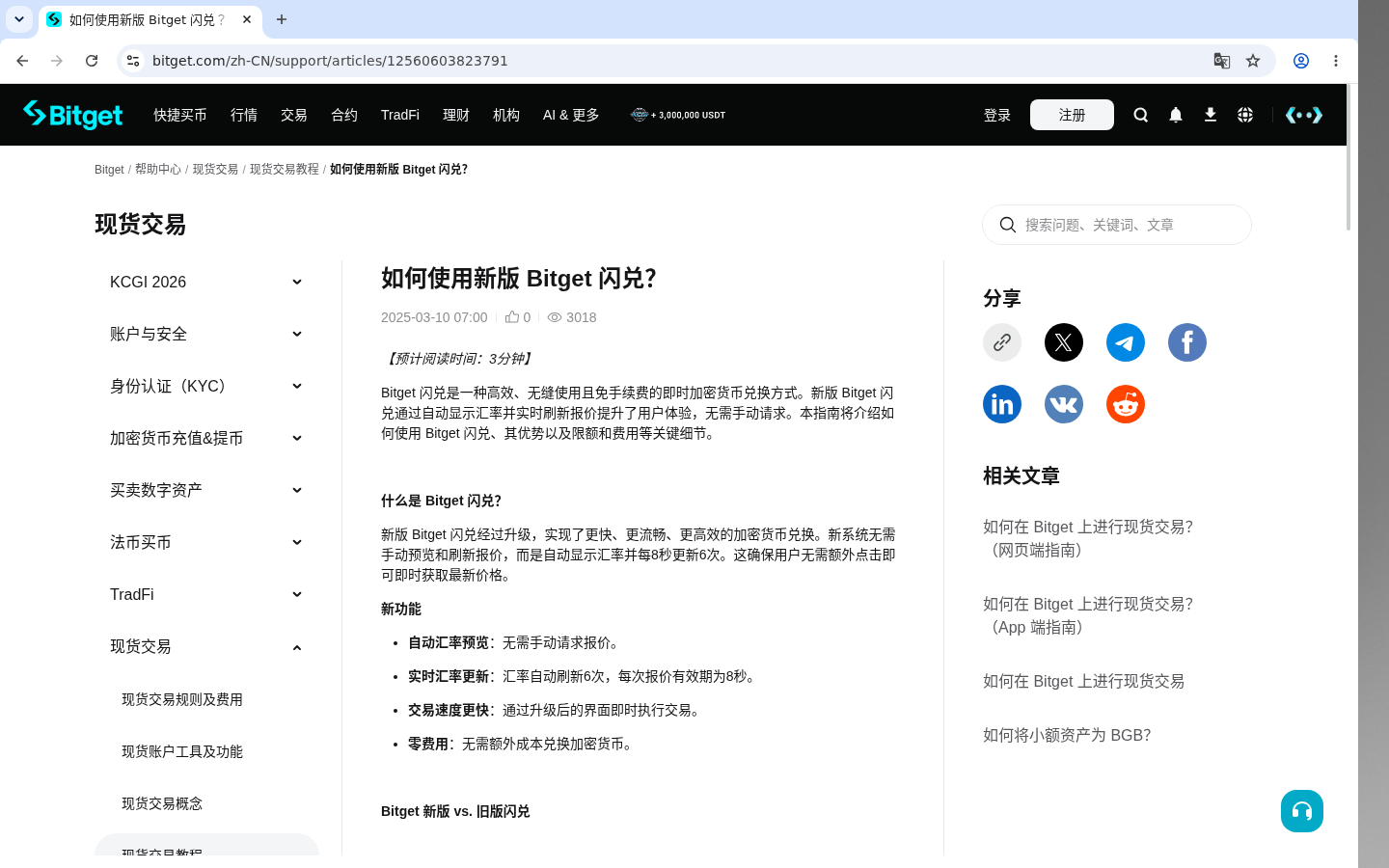1389x868 pixels.
Task: Share article on LinkedIn
Action: pos(1002,404)
